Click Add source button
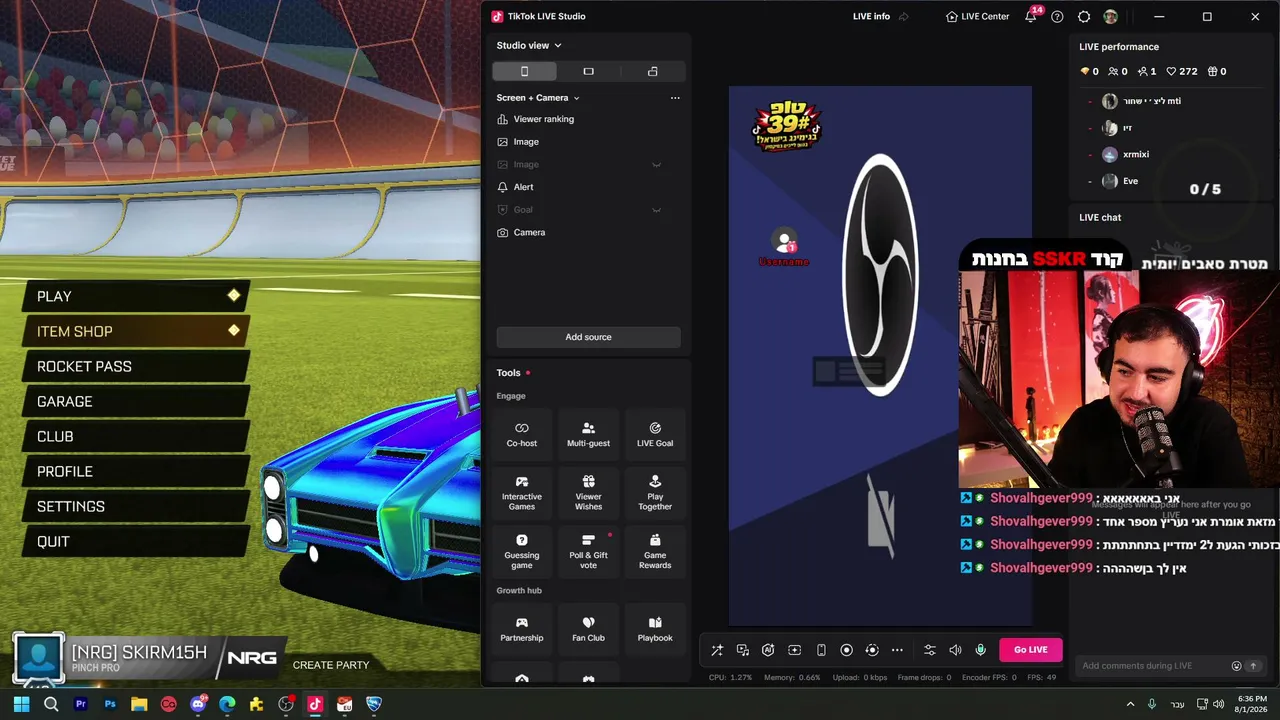 click(588, 337)
